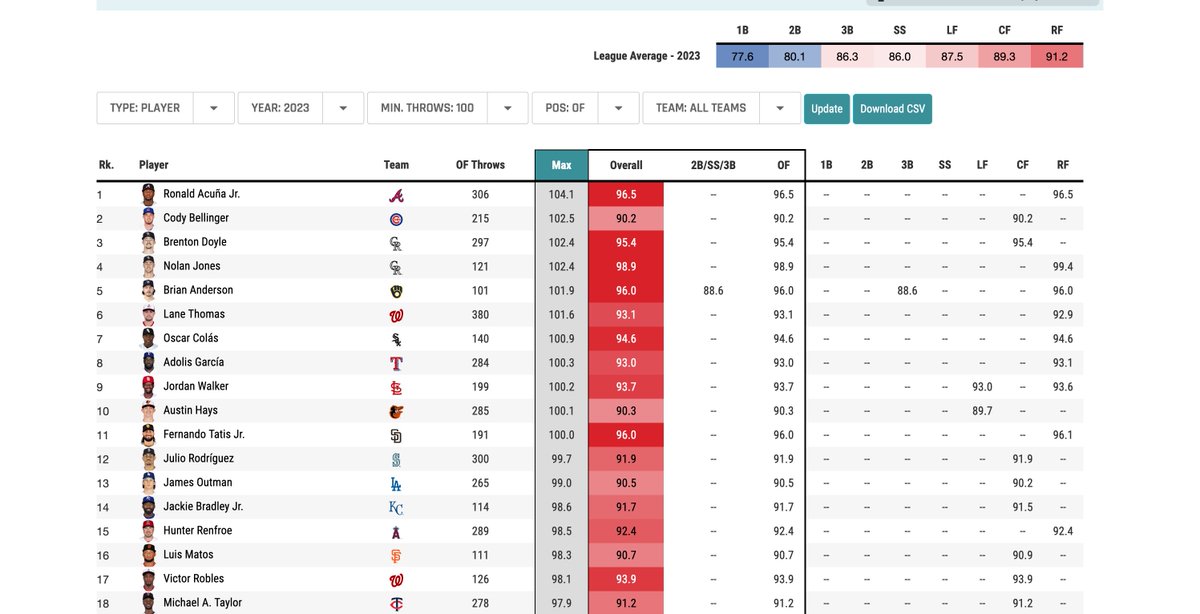The image size is (1200, 614).
Task: Click the Dodgers logo for James Outman
Action: (x=396, y=483)
